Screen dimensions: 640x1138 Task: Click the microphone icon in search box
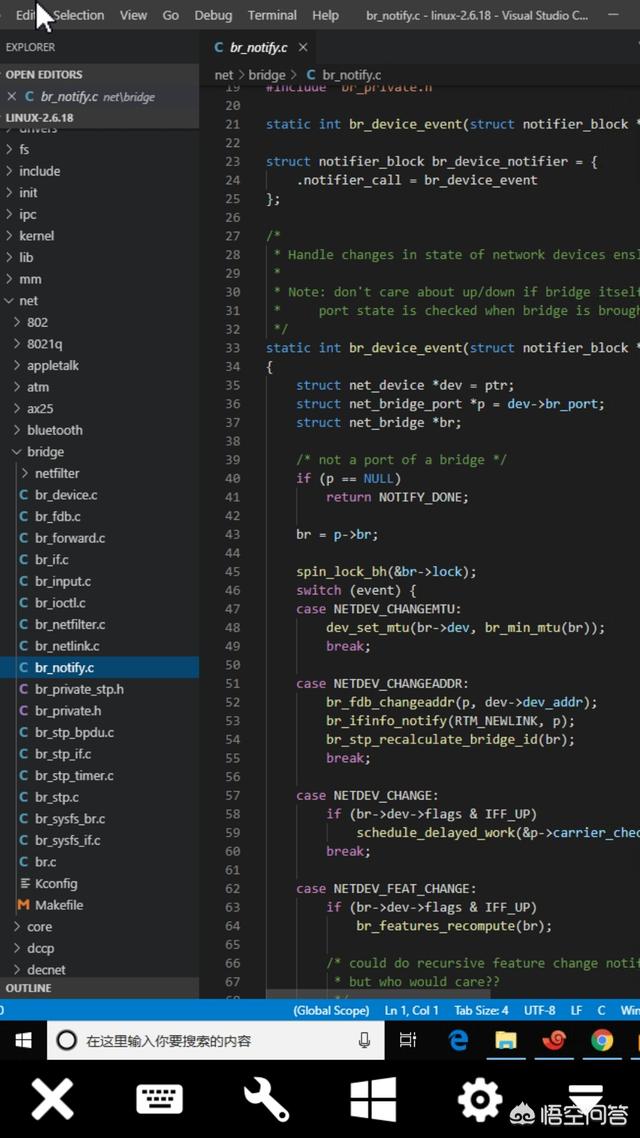pyautogui.click(x=365, y=1041)
